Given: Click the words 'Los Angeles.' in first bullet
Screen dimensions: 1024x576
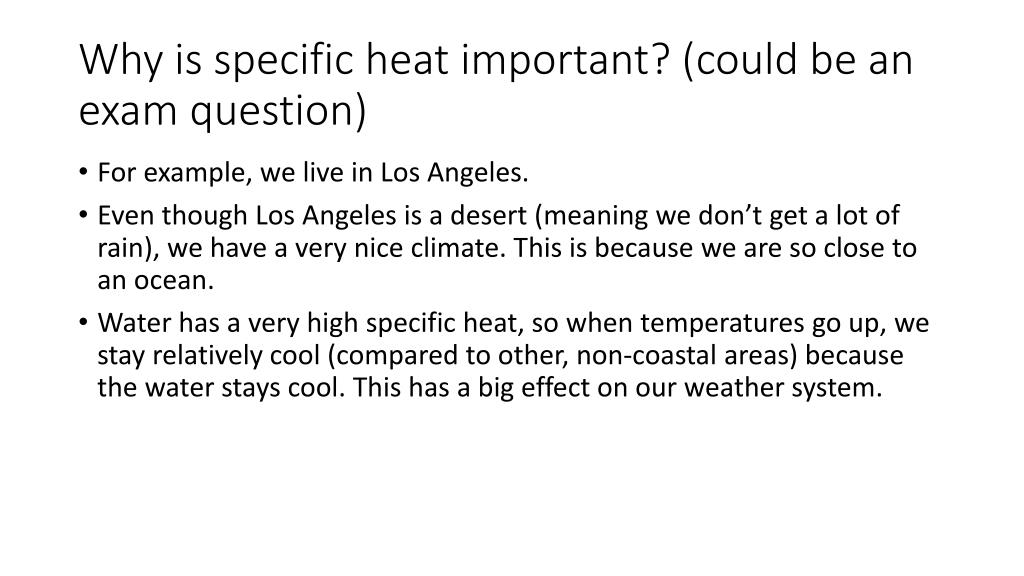Looking at the screenshot, I should coord(455,173).
